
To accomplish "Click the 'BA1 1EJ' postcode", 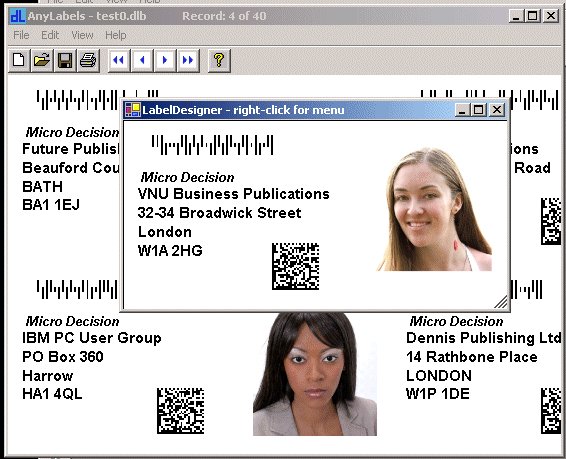I will [x=51, y=205].
